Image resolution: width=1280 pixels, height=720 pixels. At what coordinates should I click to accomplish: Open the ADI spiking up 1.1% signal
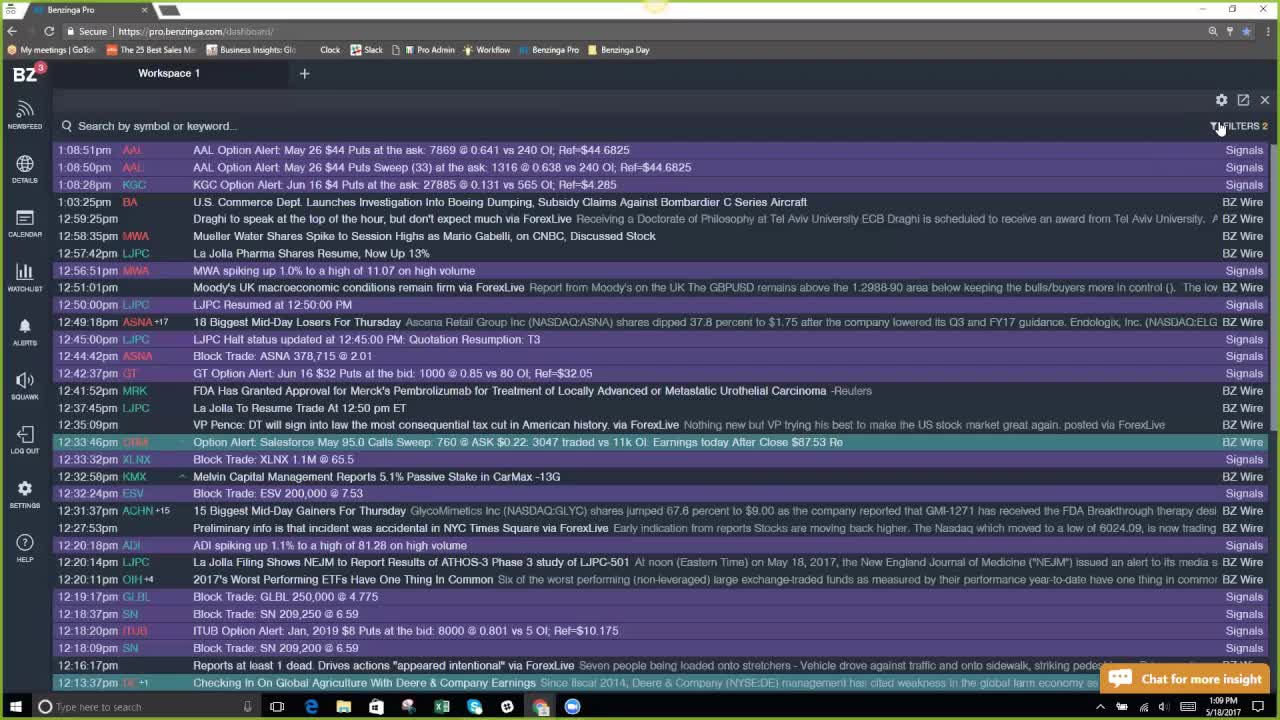pos(661,545)
